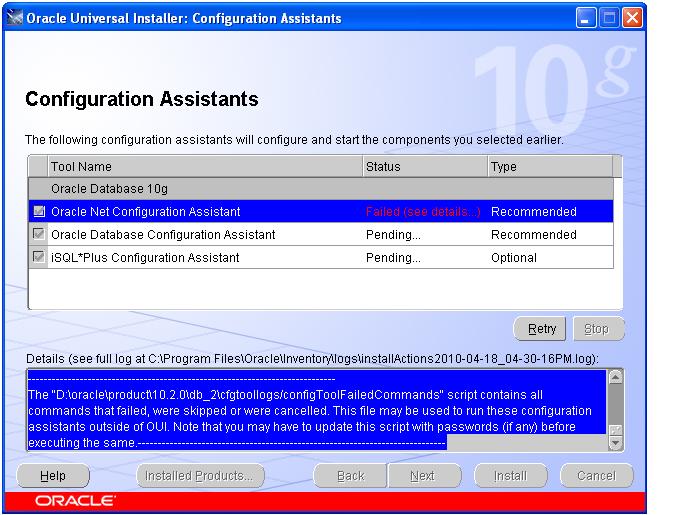Select Oracle Net Configuration Assistant row
Screen dimensions: 683x515
point(321,211)
